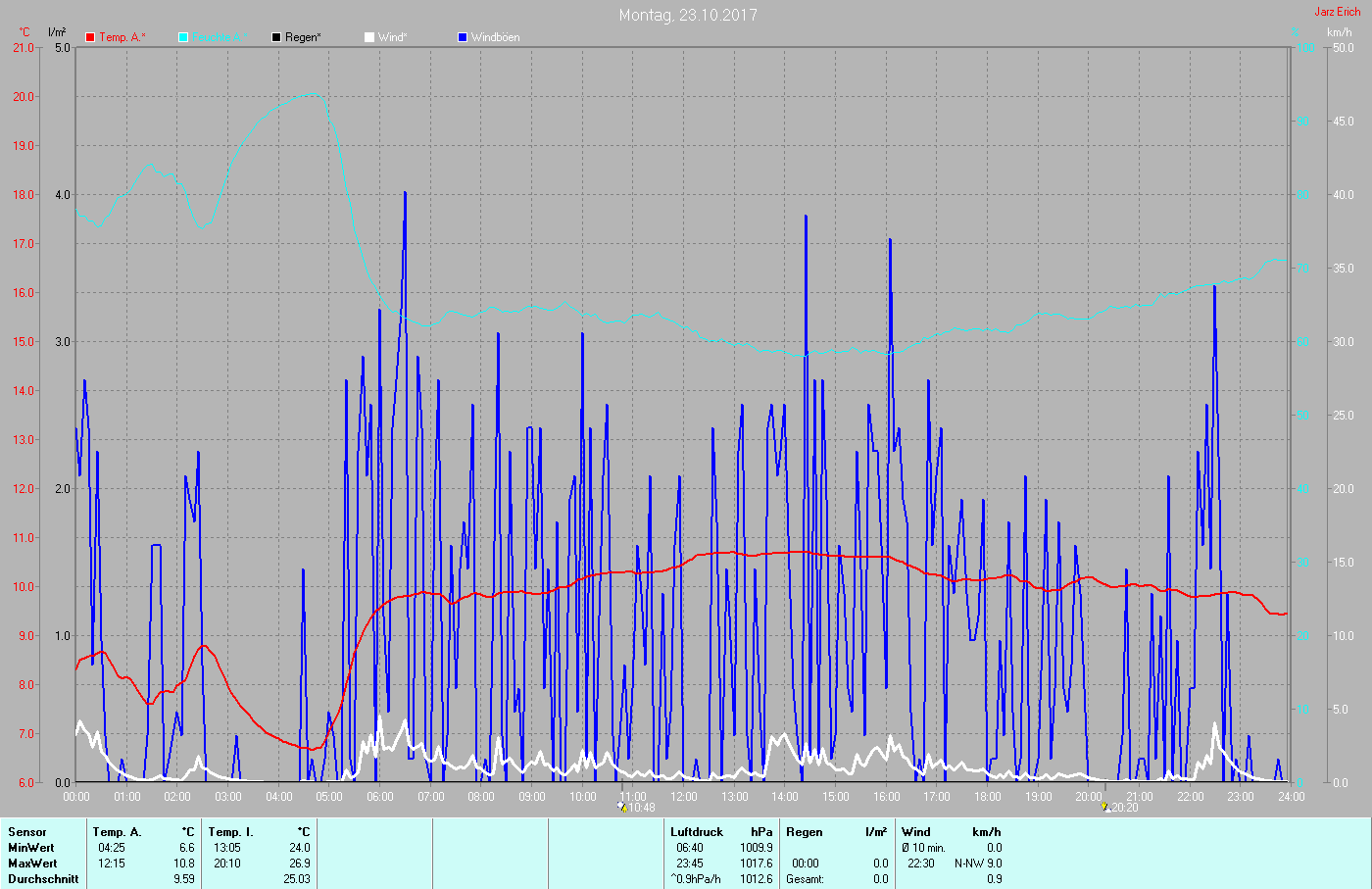Click the km/h axis unit label
The width and height of the screenshot is (1372, 889).
[1339, 32]
